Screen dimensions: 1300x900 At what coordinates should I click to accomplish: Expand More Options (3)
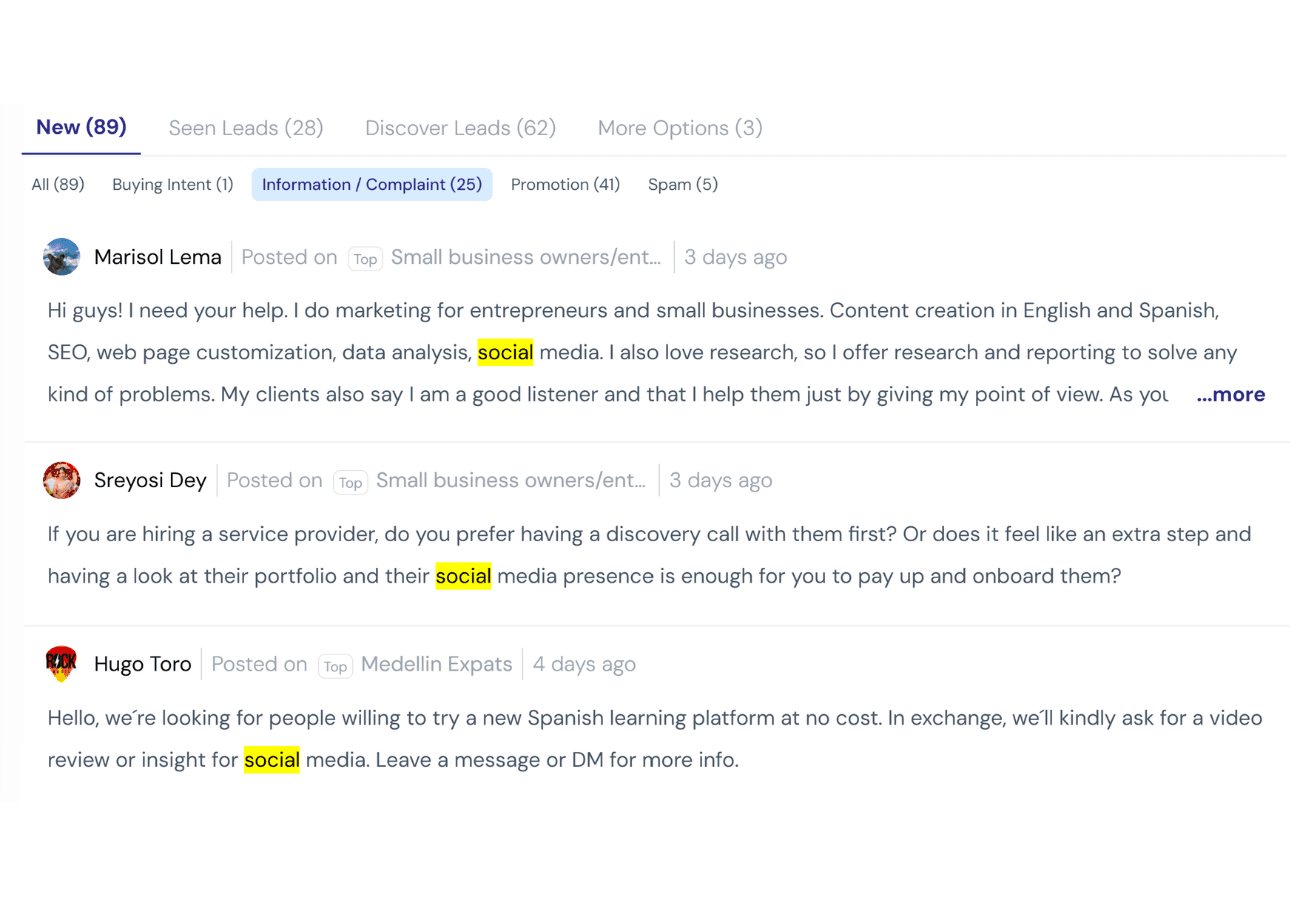680,128
